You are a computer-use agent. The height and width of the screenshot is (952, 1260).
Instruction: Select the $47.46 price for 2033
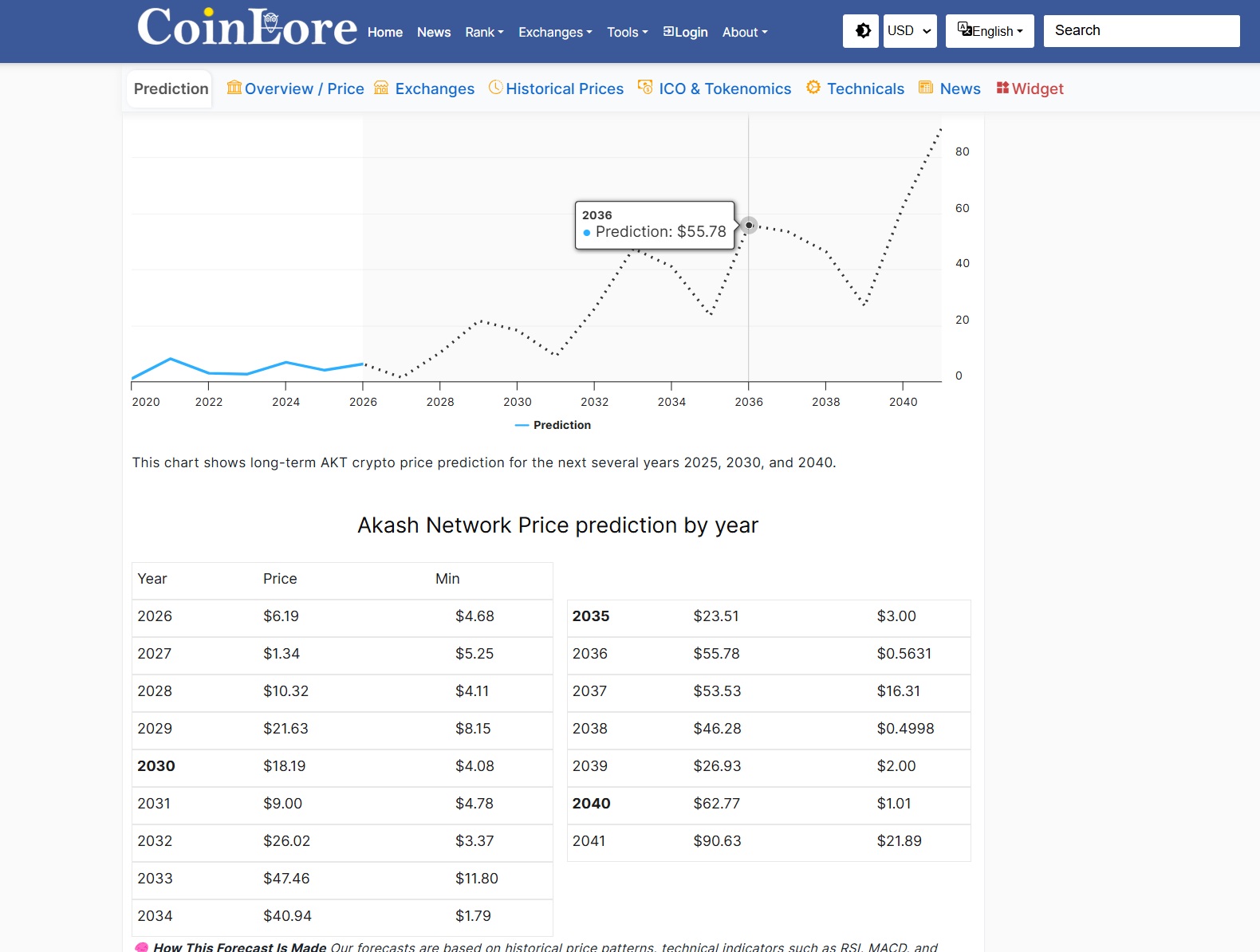[x=287, y=879]
